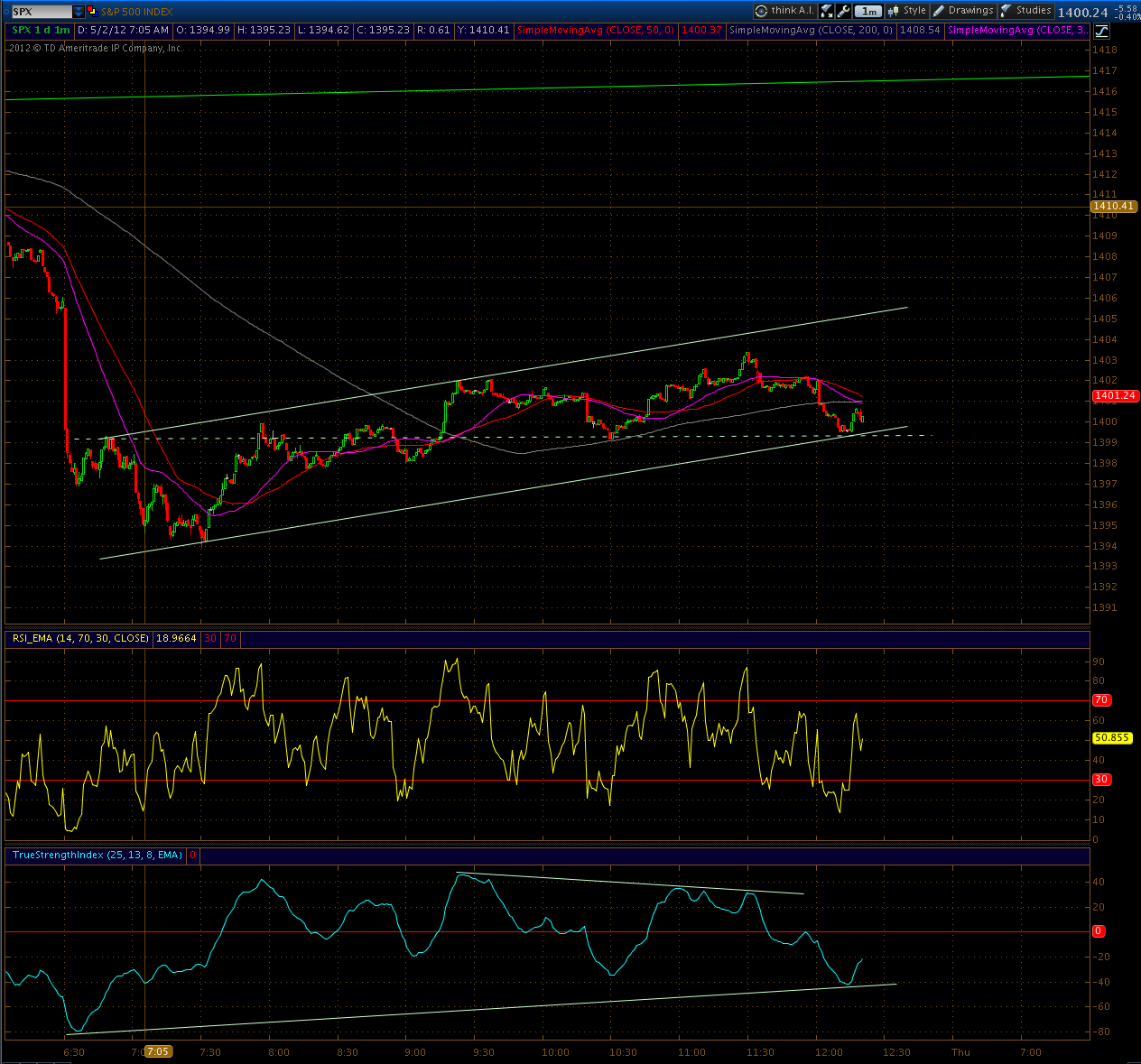
Task: Click TrueStrengthIndex (25, 13, 8, EMA) label
Action: tap(97, 855)
